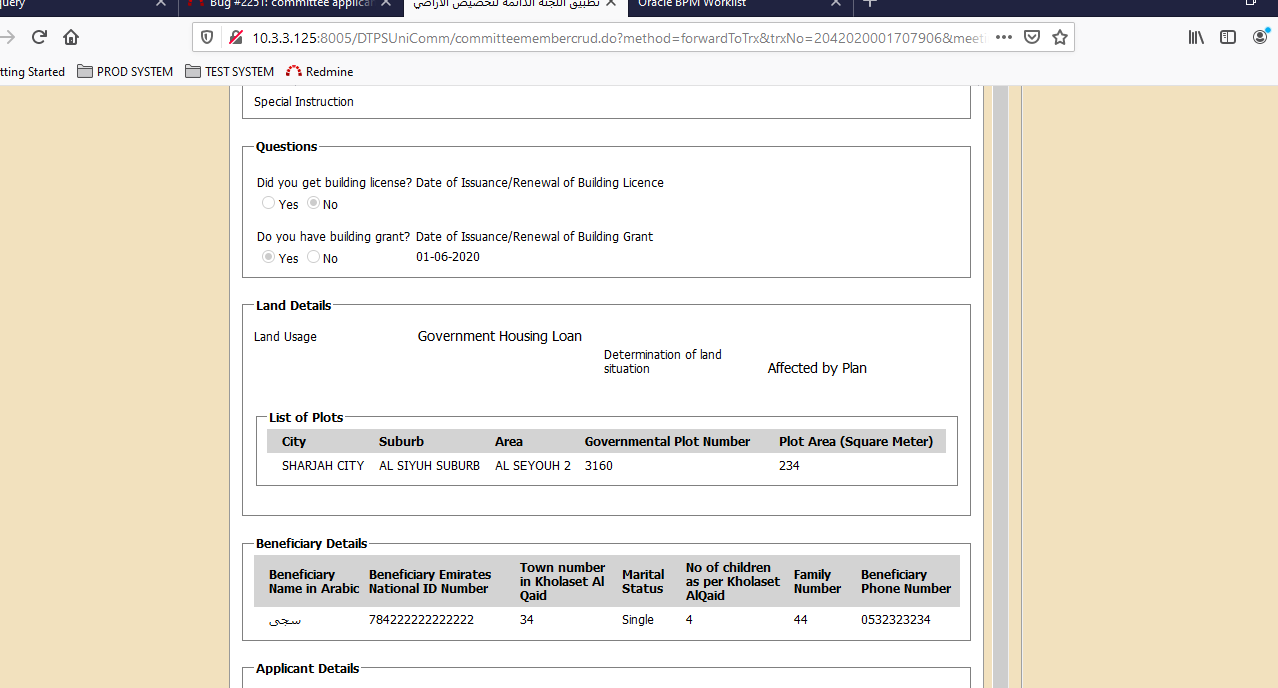This screenshot has height=688, width=1278.
Task: Click Beneficiary Phone Number column header
Action: (906, 582)
